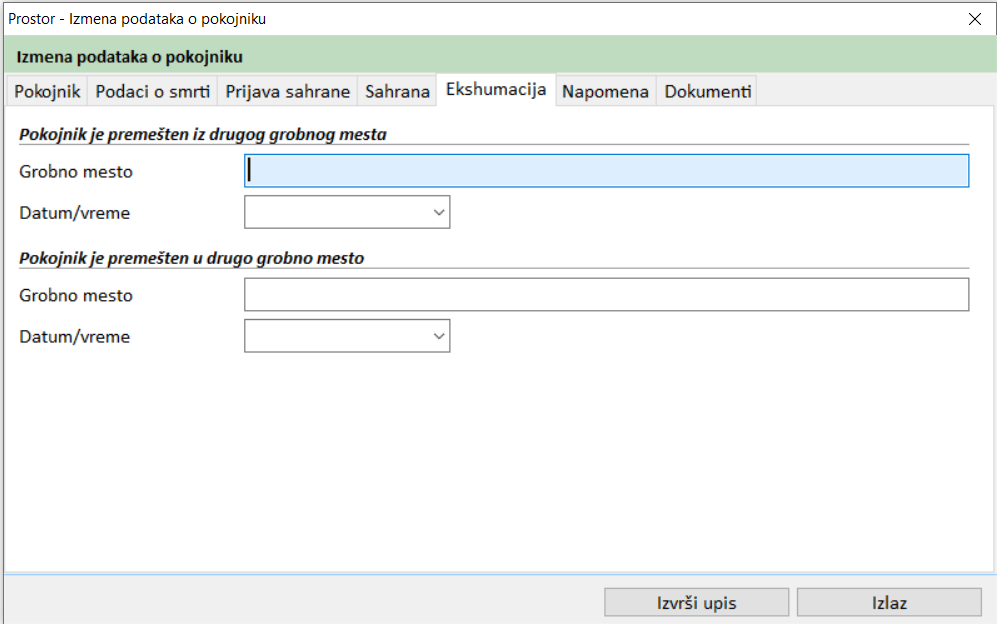Click the Grobno mesto label in the first section

coord(76,172)
